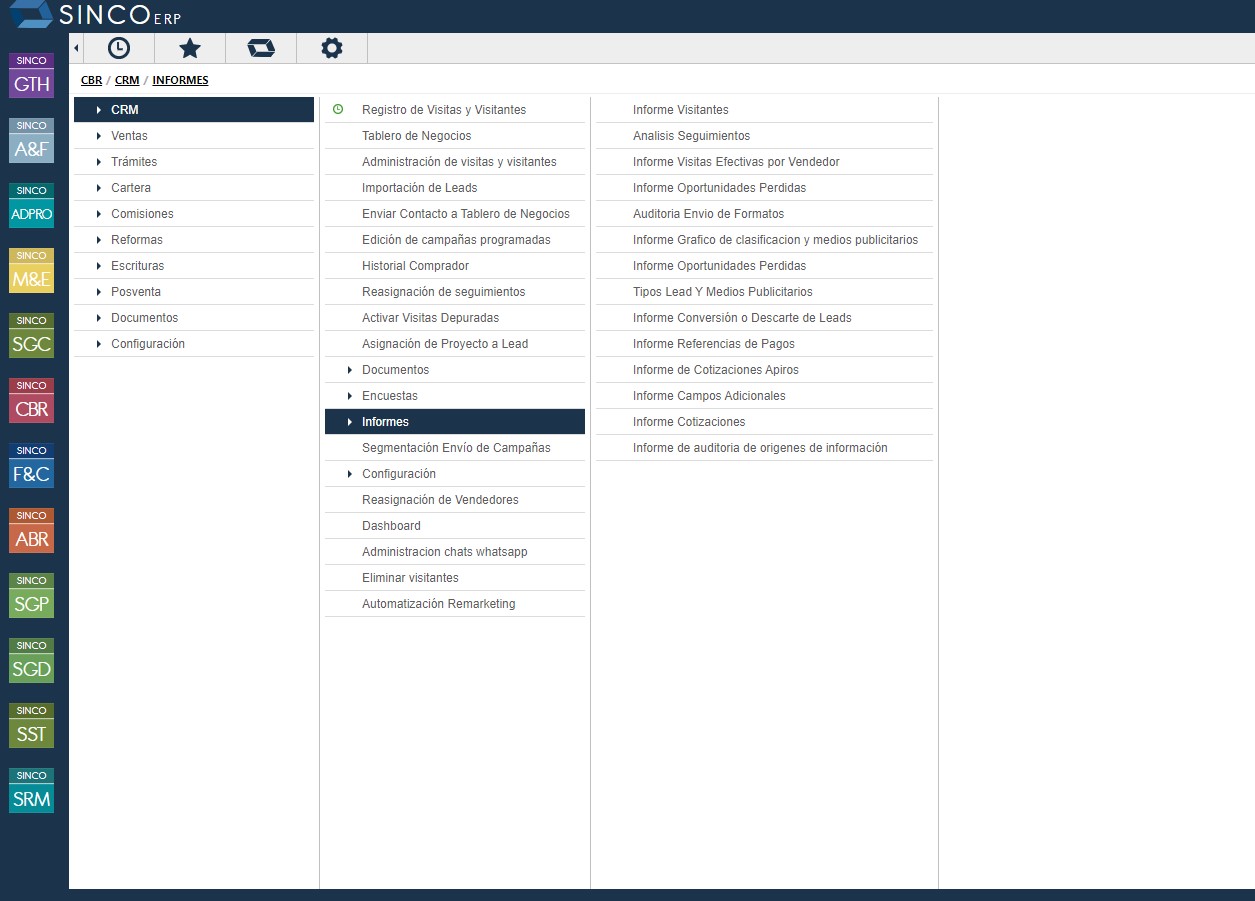Collapse the menu with the small left arrow
1255x901 pixels.
coord(75,47)
